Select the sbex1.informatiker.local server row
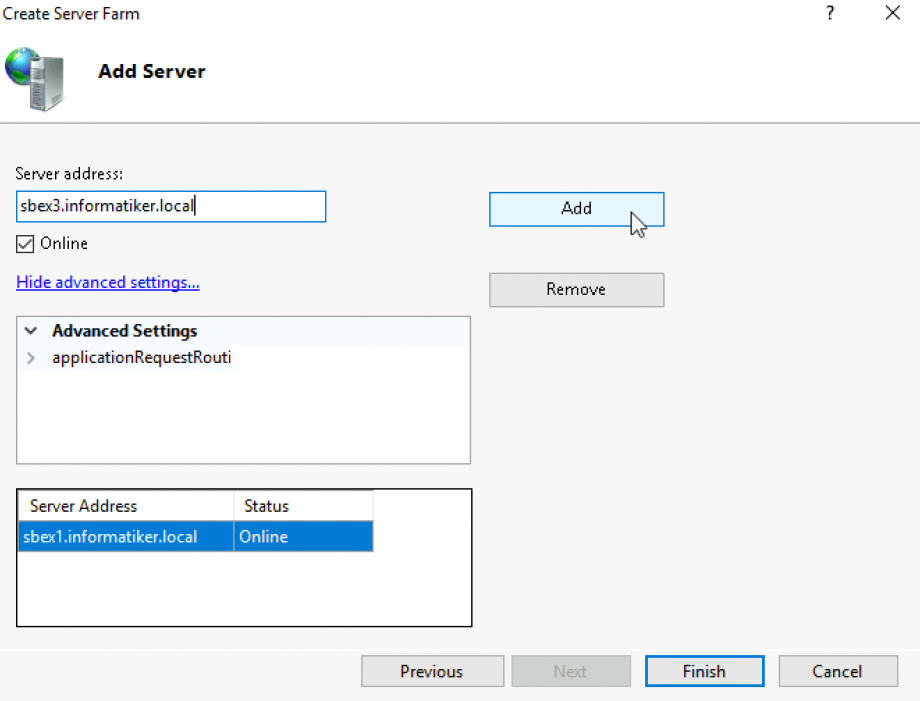This screenshot has height=701, width=920. click(x=124, y=536)
